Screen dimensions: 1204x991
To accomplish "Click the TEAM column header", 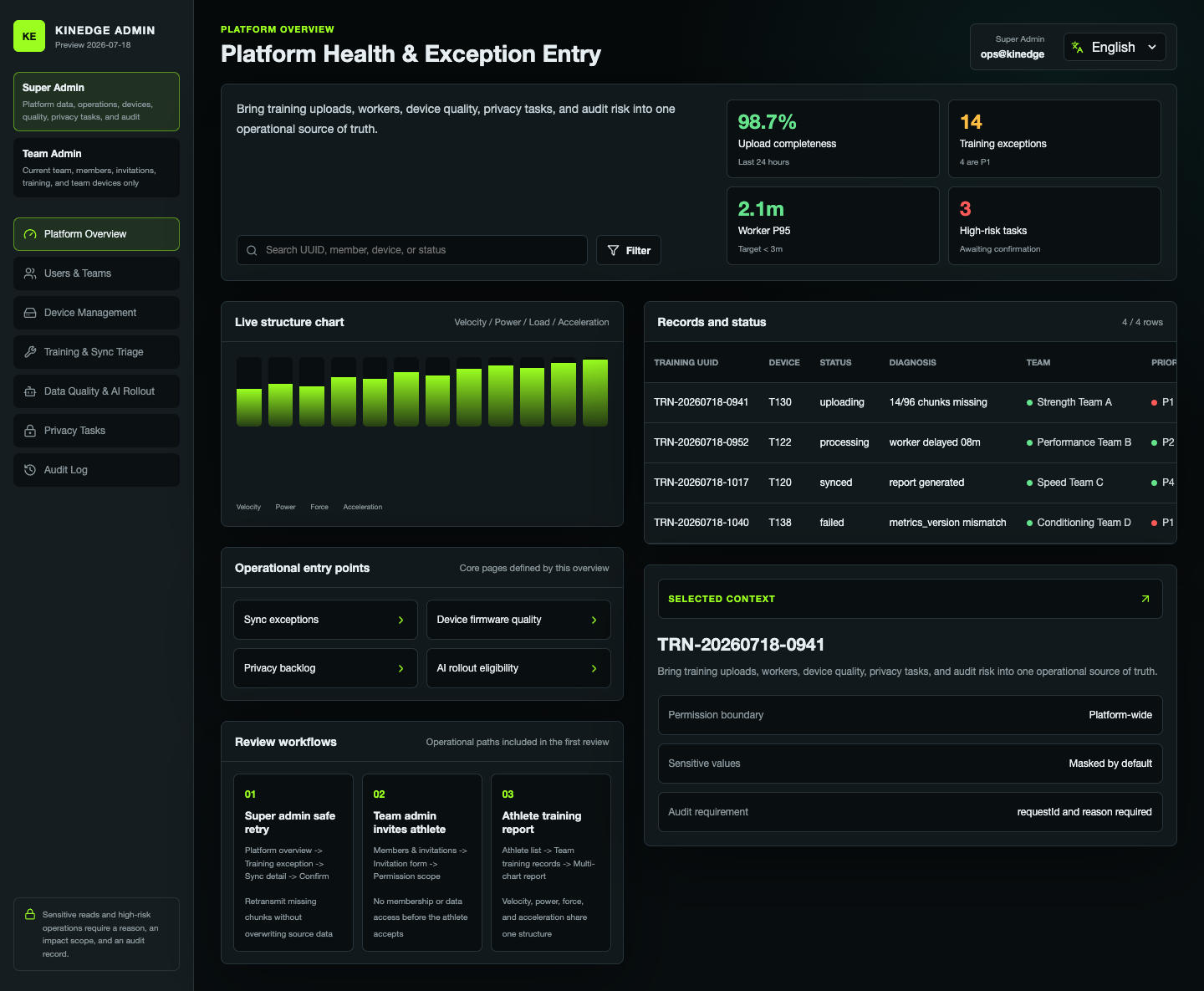I will pos(1038,363).
